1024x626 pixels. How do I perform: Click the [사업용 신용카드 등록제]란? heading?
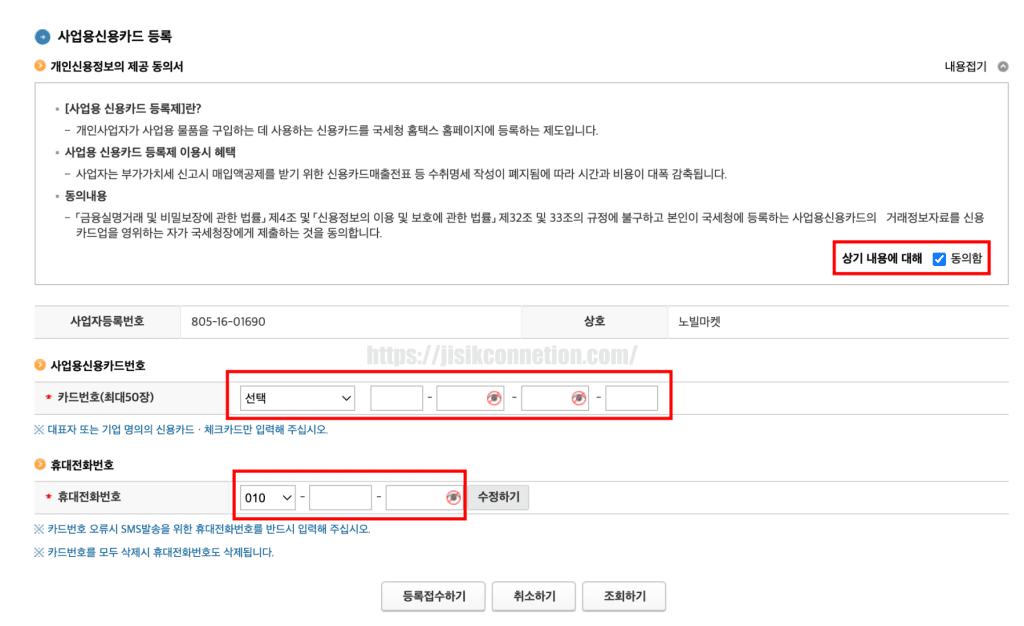[x=133, y=108]
